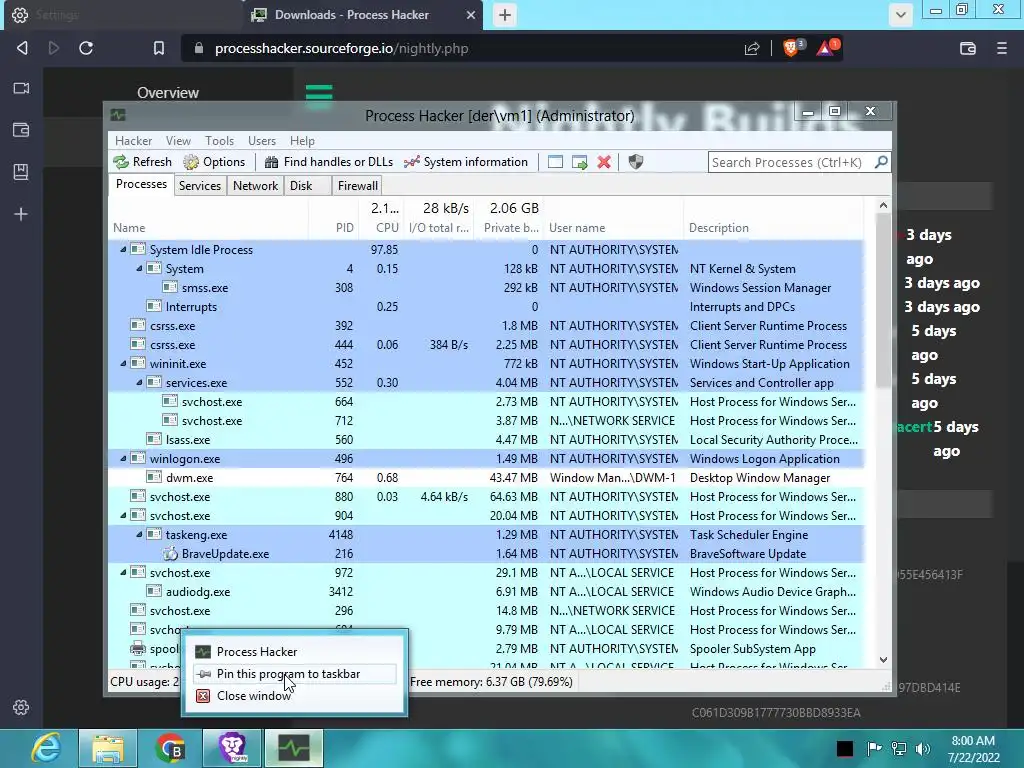Click Process Hacker in the jump list
This screenshot has width=1024, height=768.
[x=295, y=652]
